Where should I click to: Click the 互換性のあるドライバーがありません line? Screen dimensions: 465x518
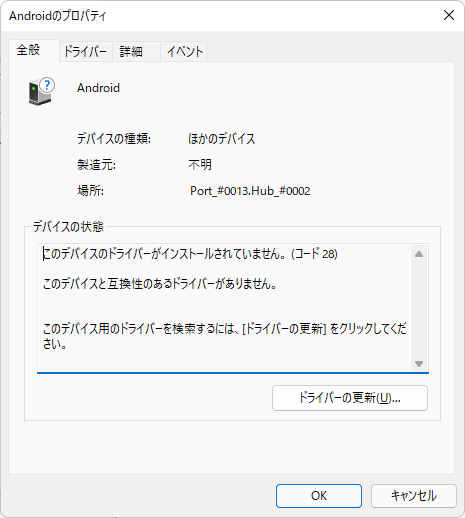click(160, 284)
